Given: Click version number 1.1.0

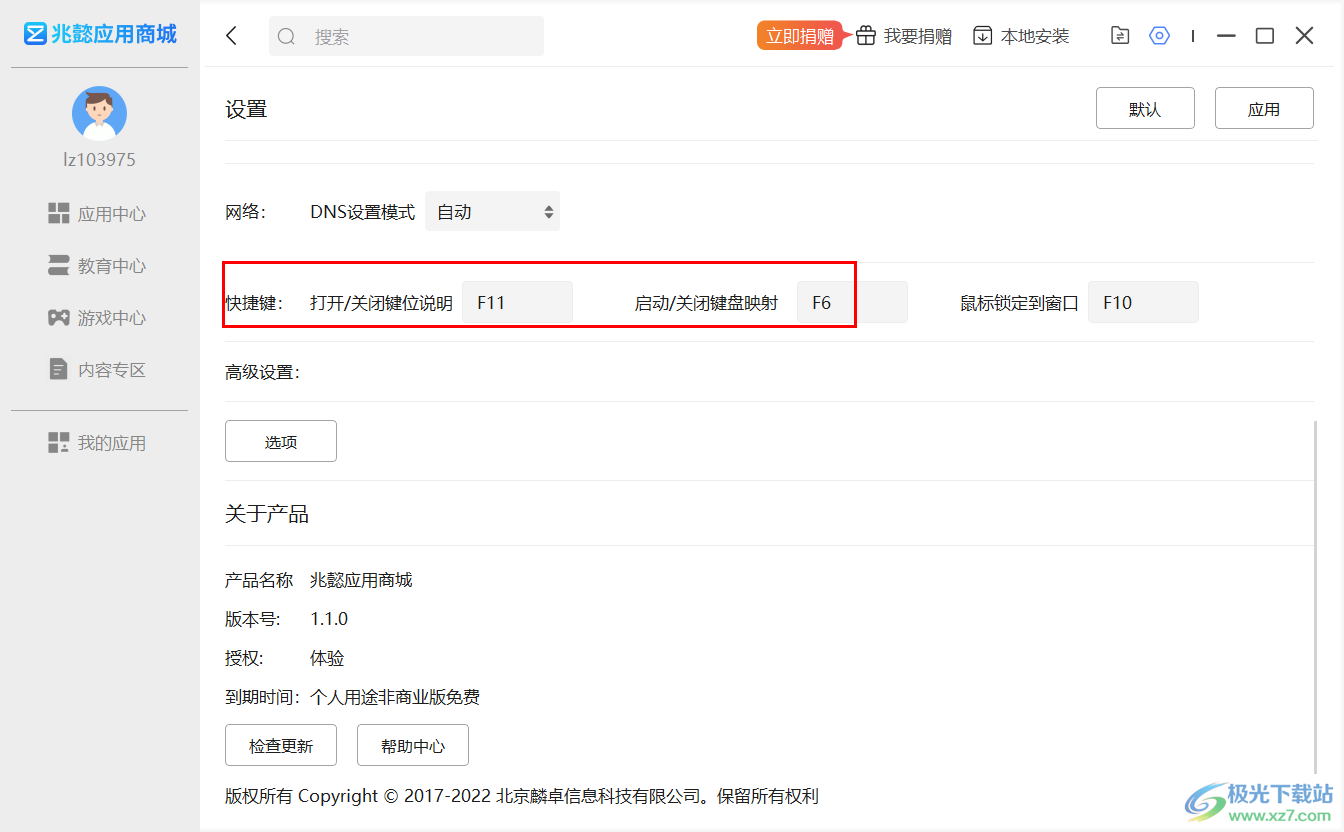Looking at the screenshot, I should [x=329, y=619].
